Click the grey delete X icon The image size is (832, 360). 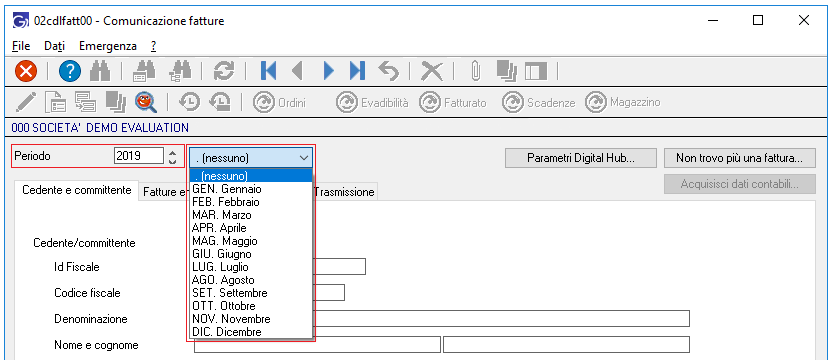coord(431,71)
